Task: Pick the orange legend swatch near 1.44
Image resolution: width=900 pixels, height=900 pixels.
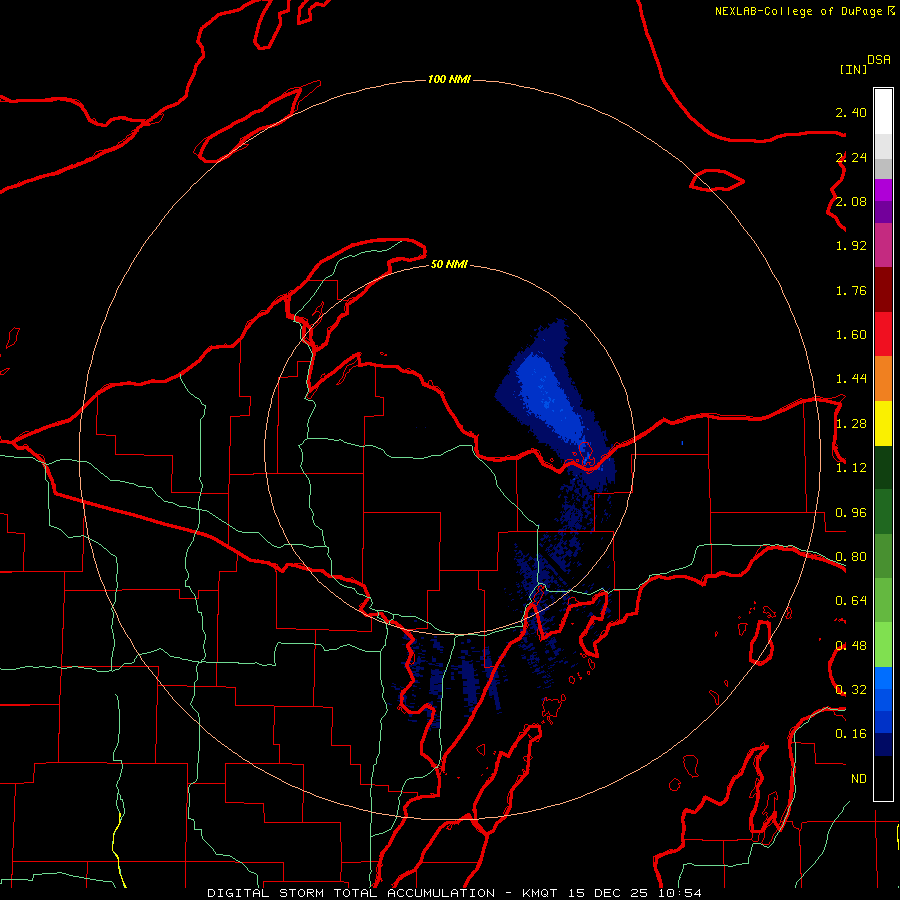Action: (x=883, y=379)
